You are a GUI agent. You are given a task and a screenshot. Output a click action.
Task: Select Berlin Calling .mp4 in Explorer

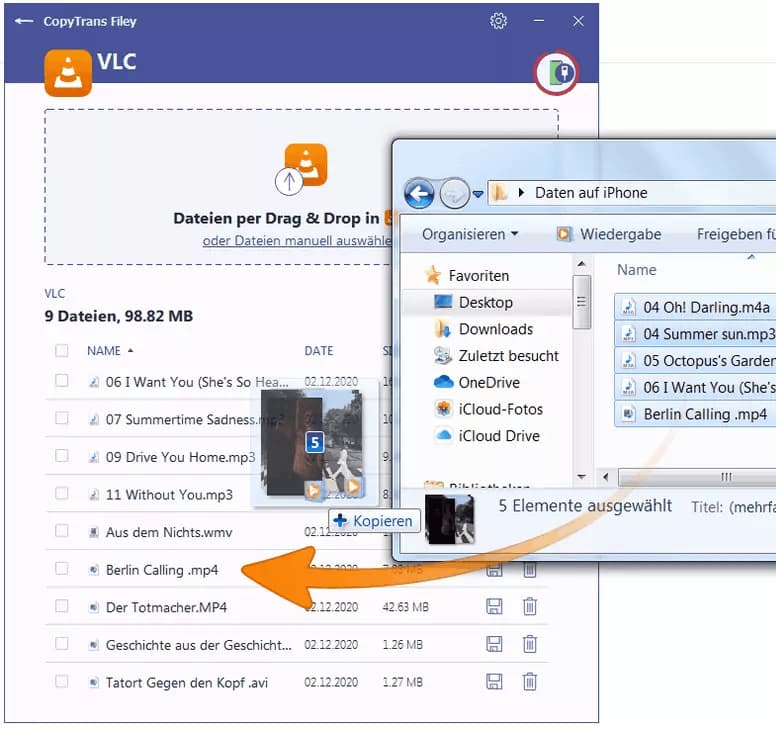coord(695,414)
